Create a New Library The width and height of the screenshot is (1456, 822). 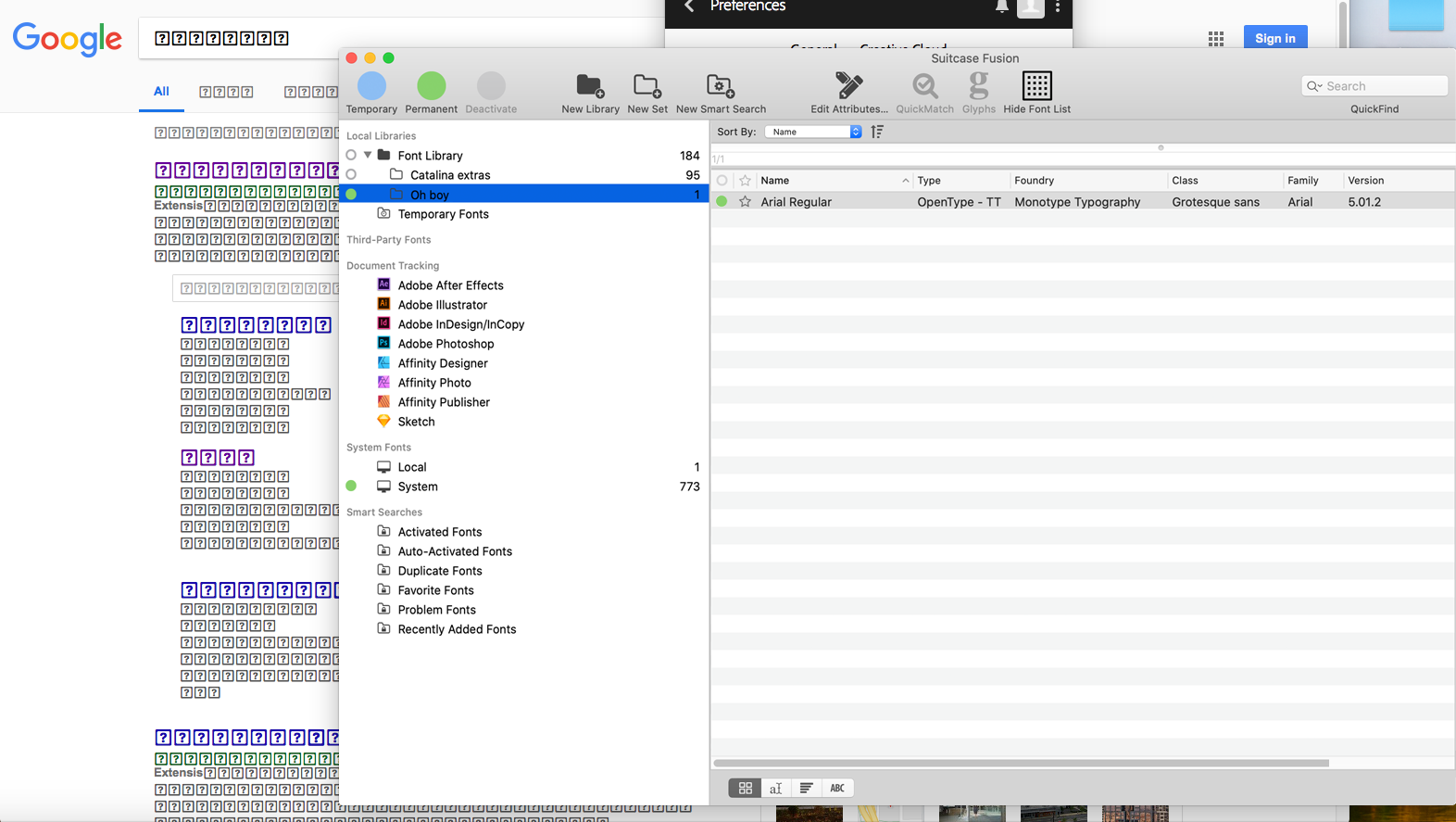click(590, 86)
